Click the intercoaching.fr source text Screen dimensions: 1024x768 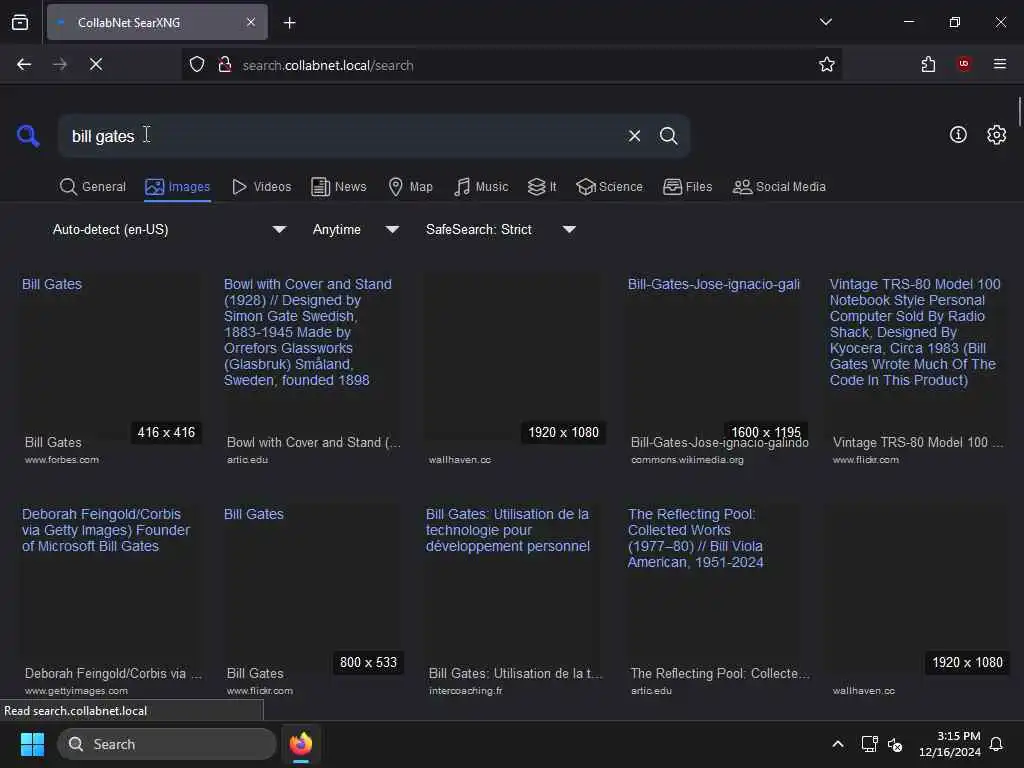coord(466,690)
